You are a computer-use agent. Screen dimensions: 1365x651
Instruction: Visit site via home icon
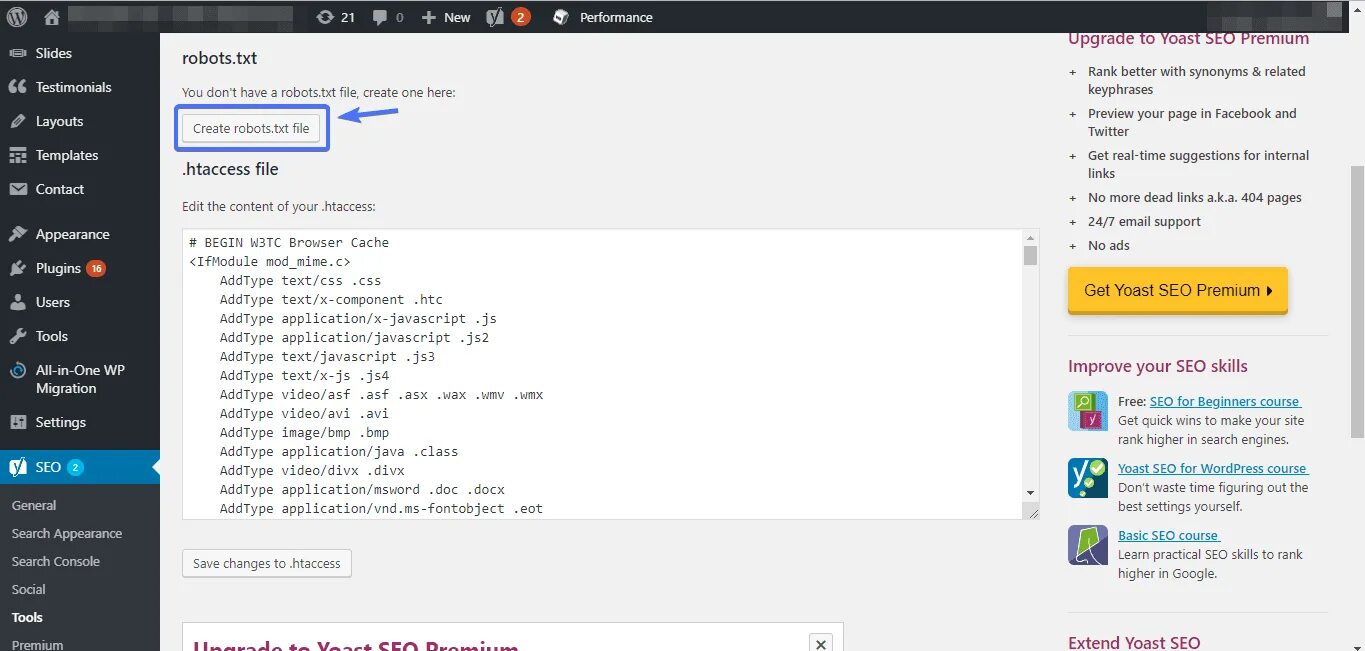pos(52,17)
